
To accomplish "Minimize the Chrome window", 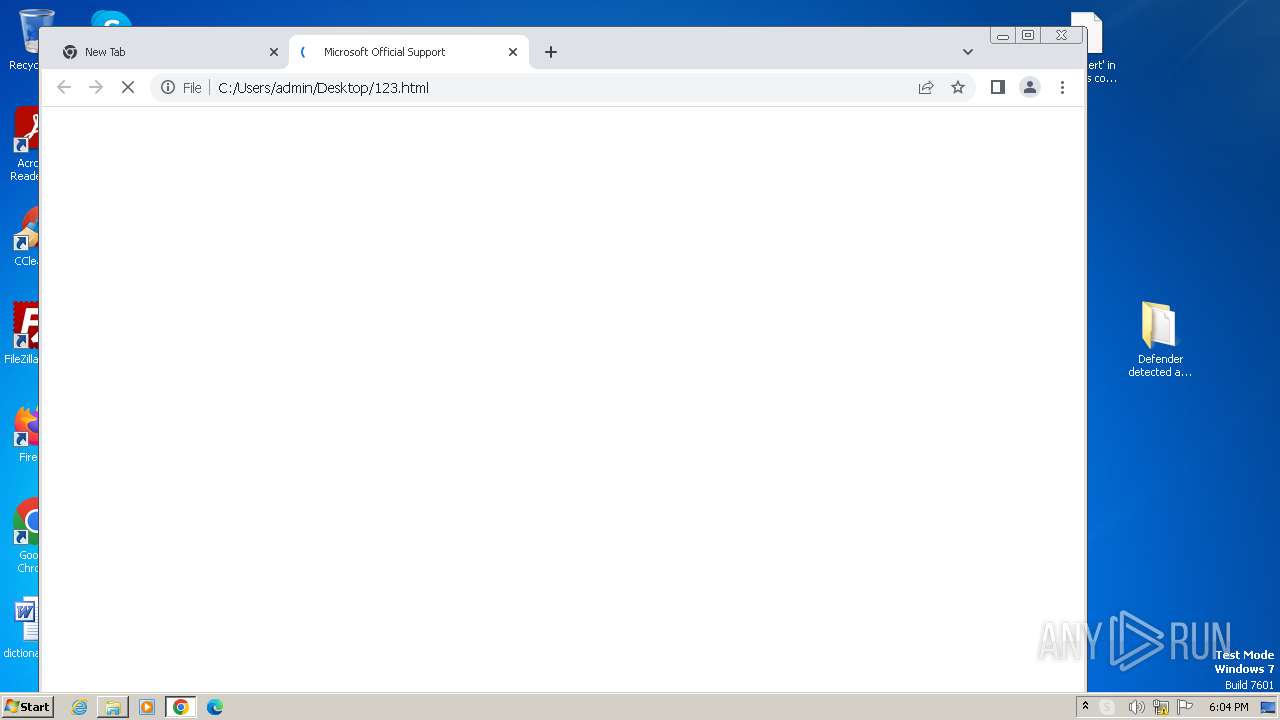I will click(x=1003, y=35).
